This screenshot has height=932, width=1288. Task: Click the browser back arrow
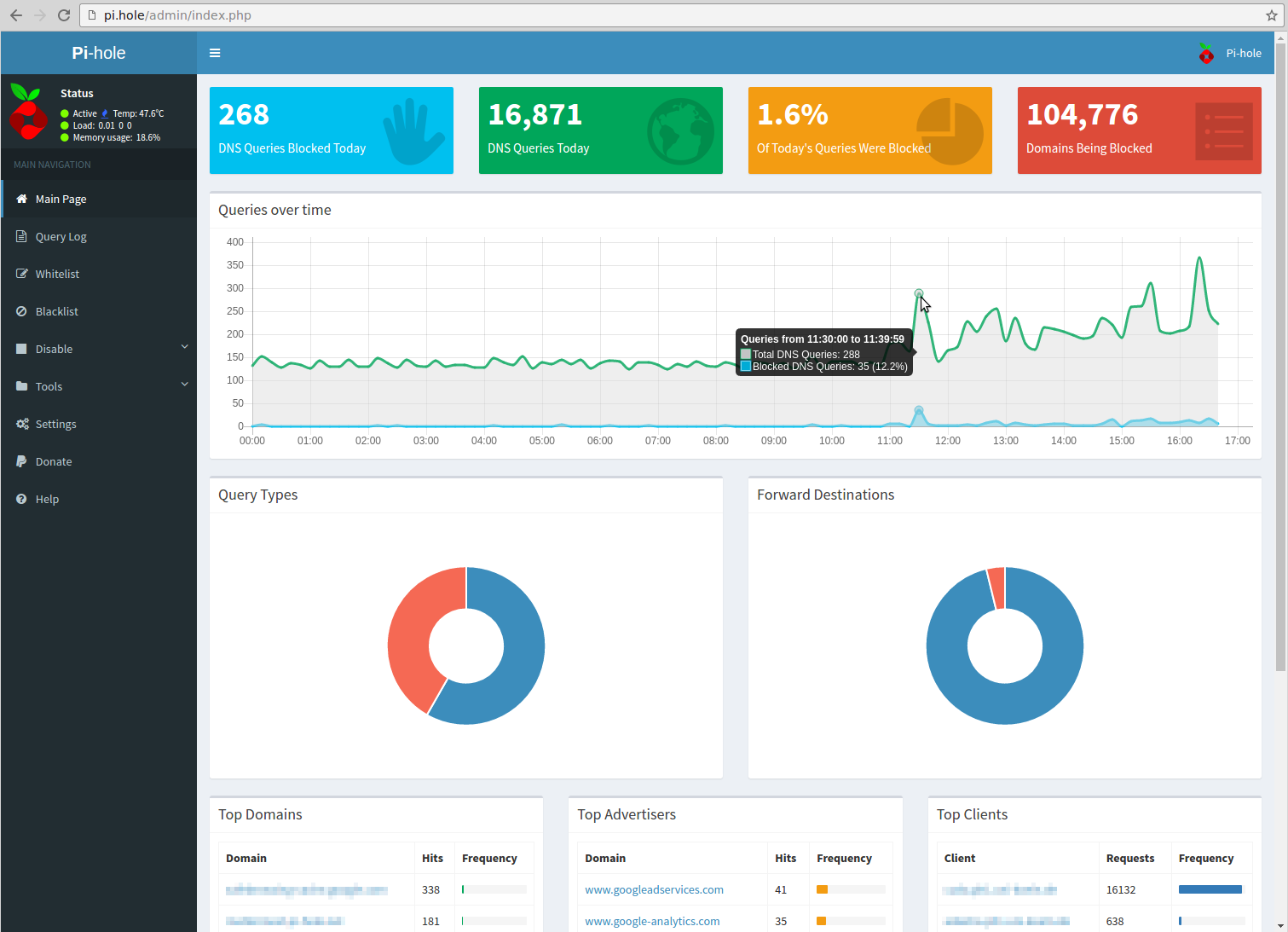pyautogui.click(x=16, y=15)
